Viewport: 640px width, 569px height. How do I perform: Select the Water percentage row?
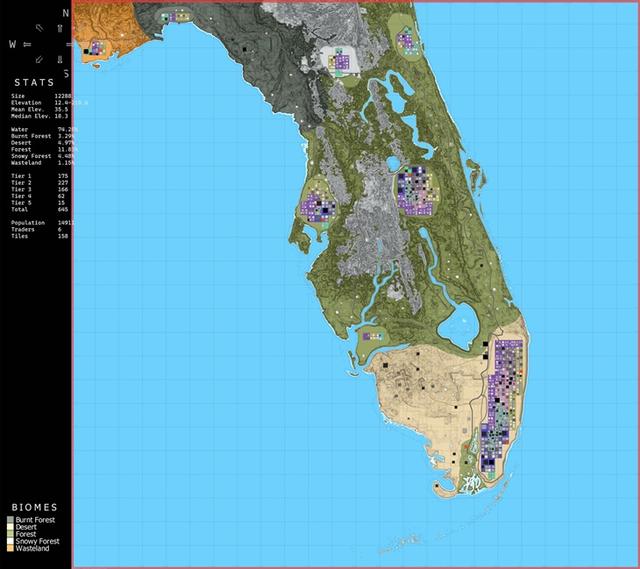click(43, 129)
